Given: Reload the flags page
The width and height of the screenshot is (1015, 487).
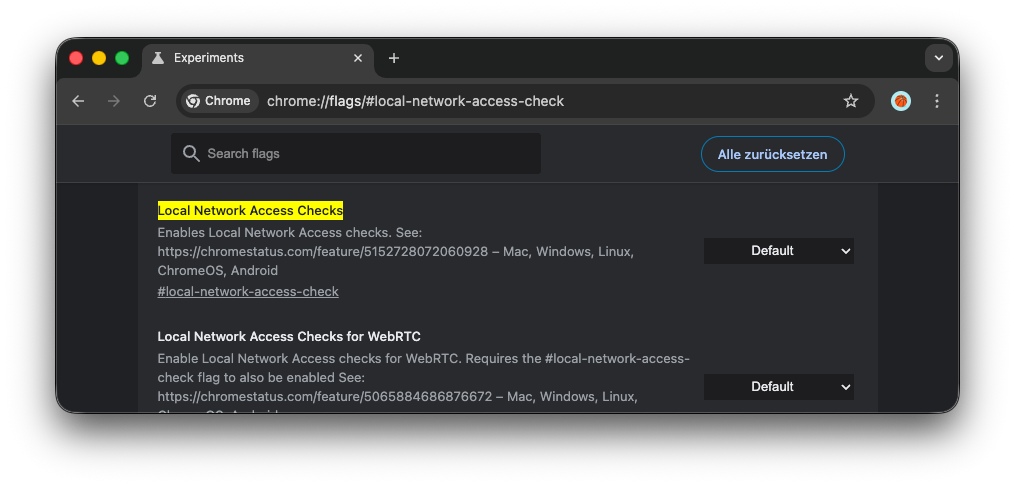Looking at the screenshot, I should point(150,101).
